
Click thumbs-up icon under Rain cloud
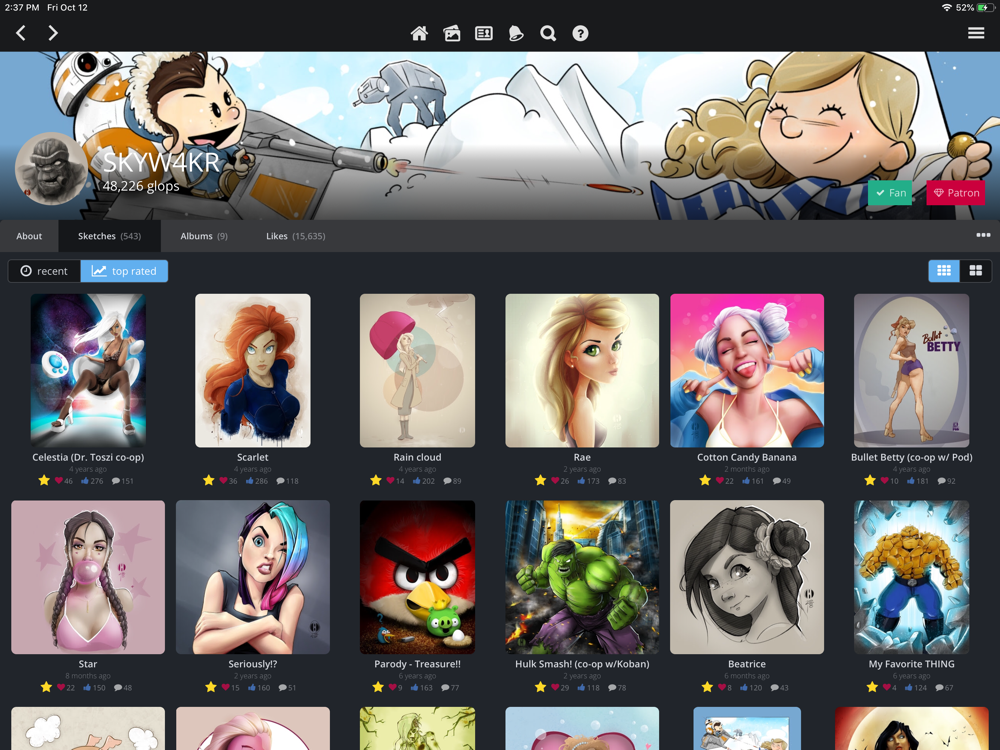pos(416,480)
